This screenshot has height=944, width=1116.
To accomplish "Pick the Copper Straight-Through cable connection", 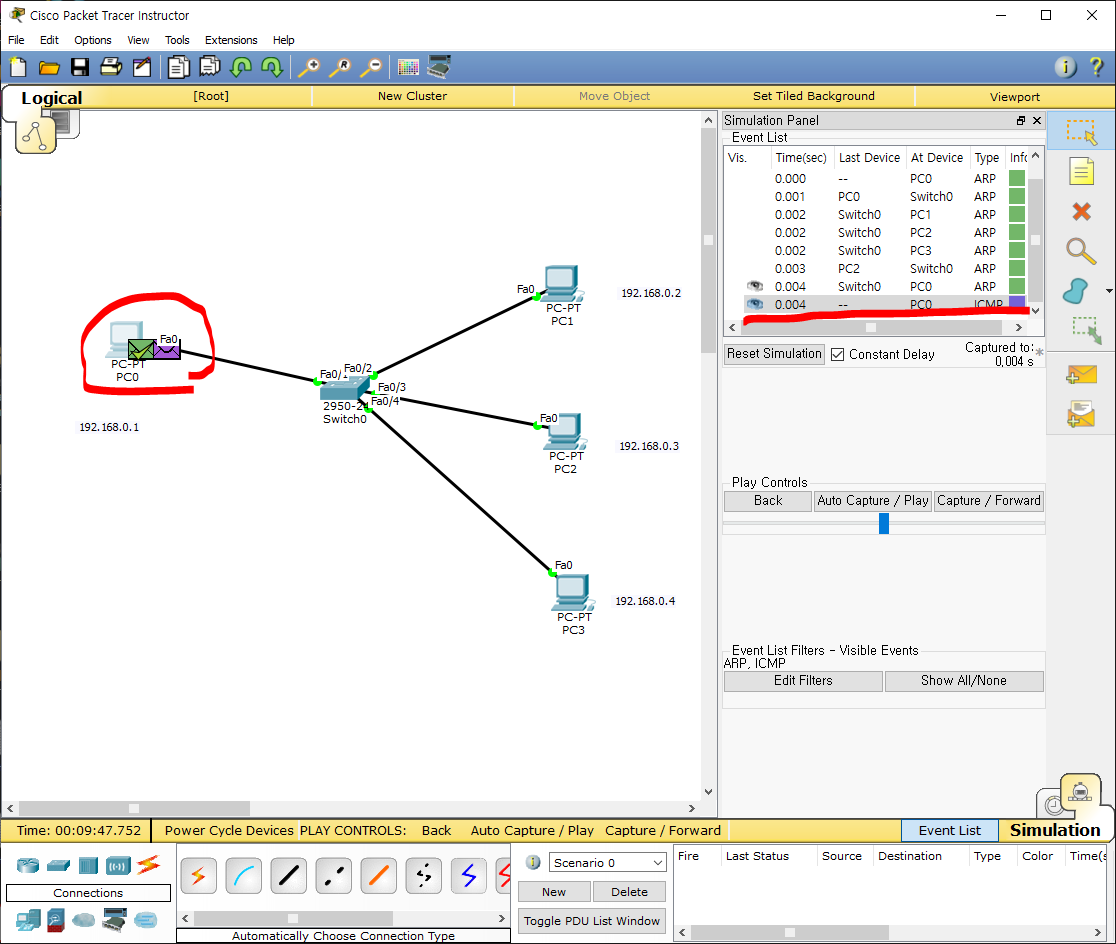I will pyautogui.click(x=288, y=876).
